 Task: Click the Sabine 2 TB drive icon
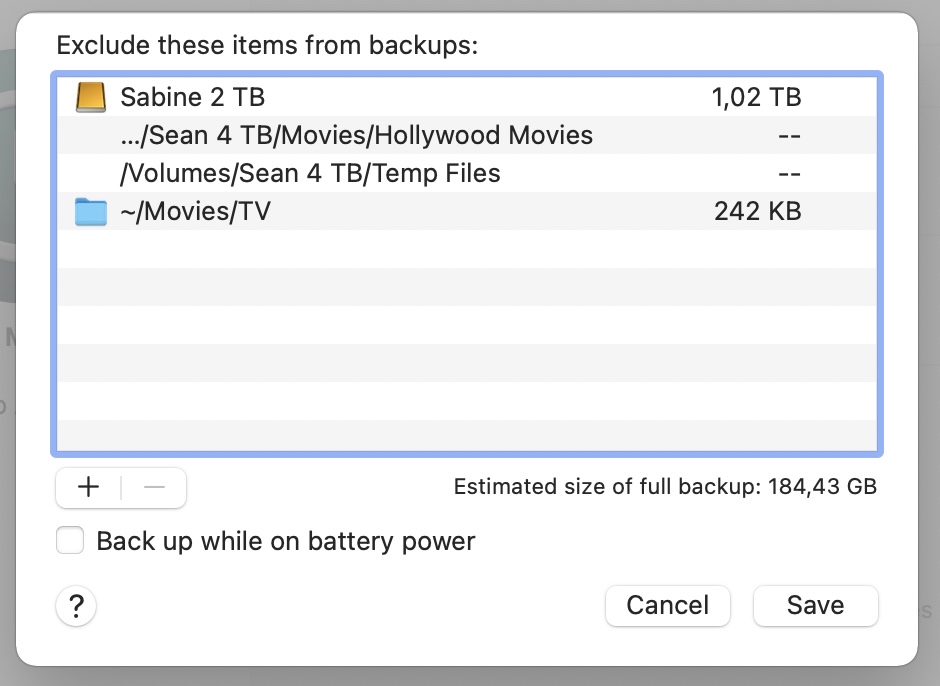tap(90, 97)
